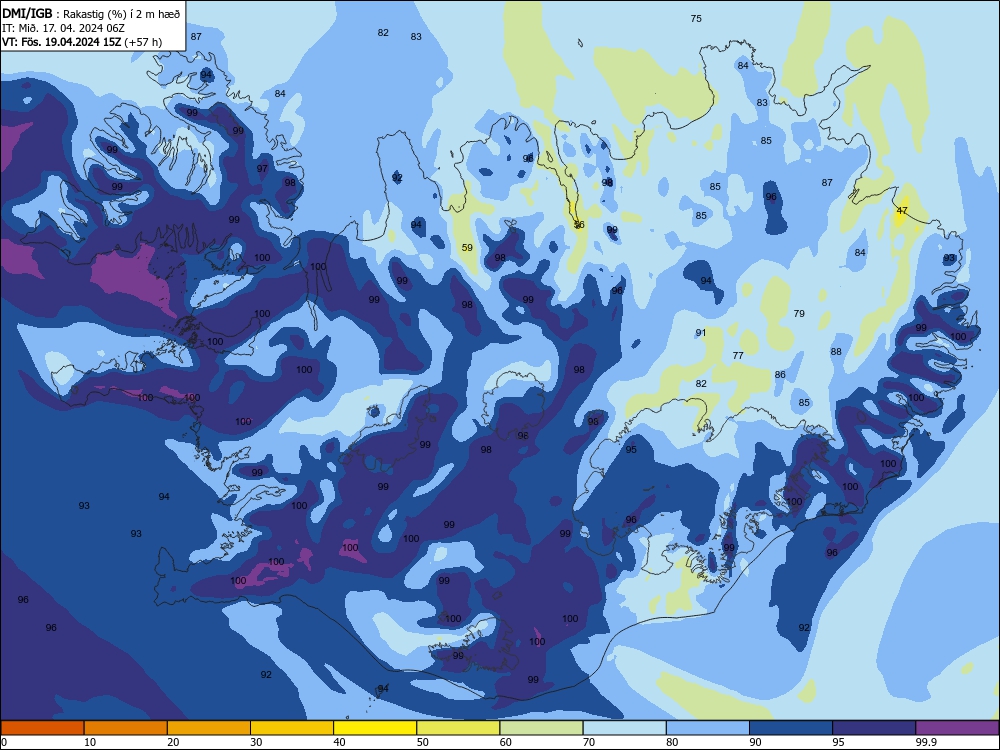Select the medium blue 90–95 legend swatch
This screenshot has width=1000, height=750.
[x=791, y=728]
